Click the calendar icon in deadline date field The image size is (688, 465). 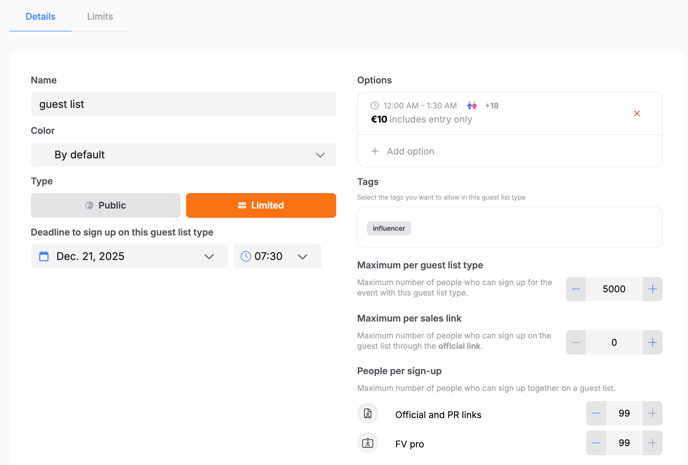click(44, 256)
